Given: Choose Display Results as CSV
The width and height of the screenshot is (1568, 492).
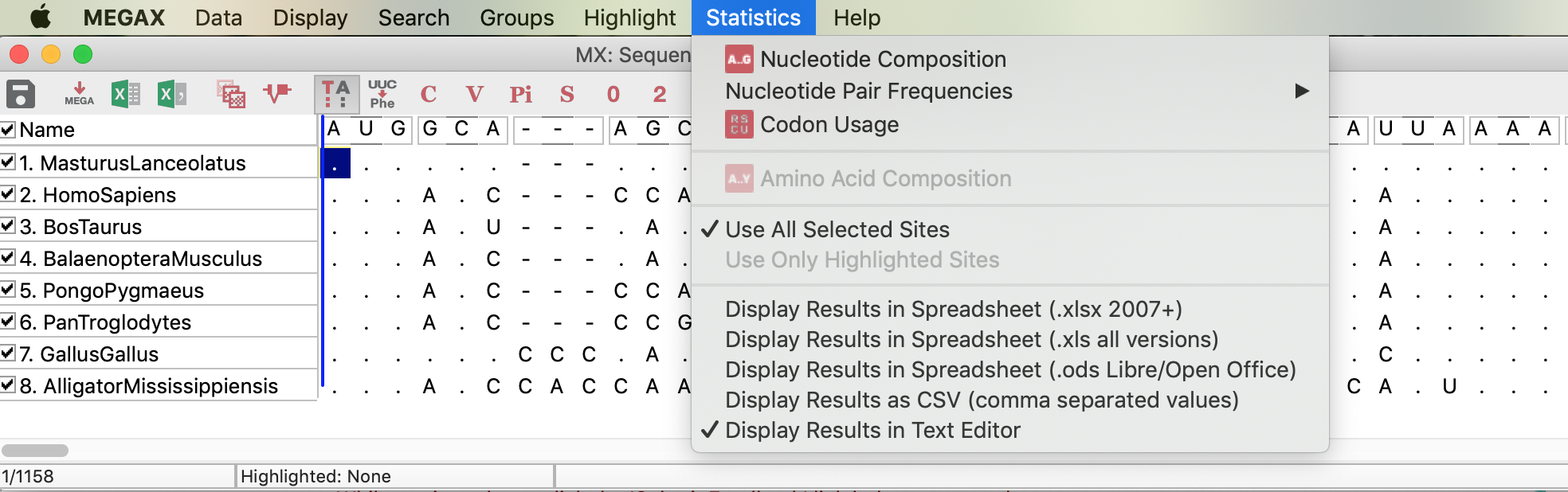Looking at the screenshot, I should [x=982, y=400].
